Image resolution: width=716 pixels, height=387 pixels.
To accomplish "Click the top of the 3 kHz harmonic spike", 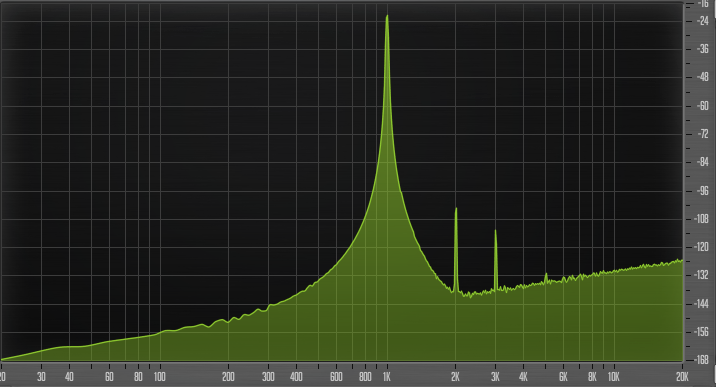I will tap(495, 231).
